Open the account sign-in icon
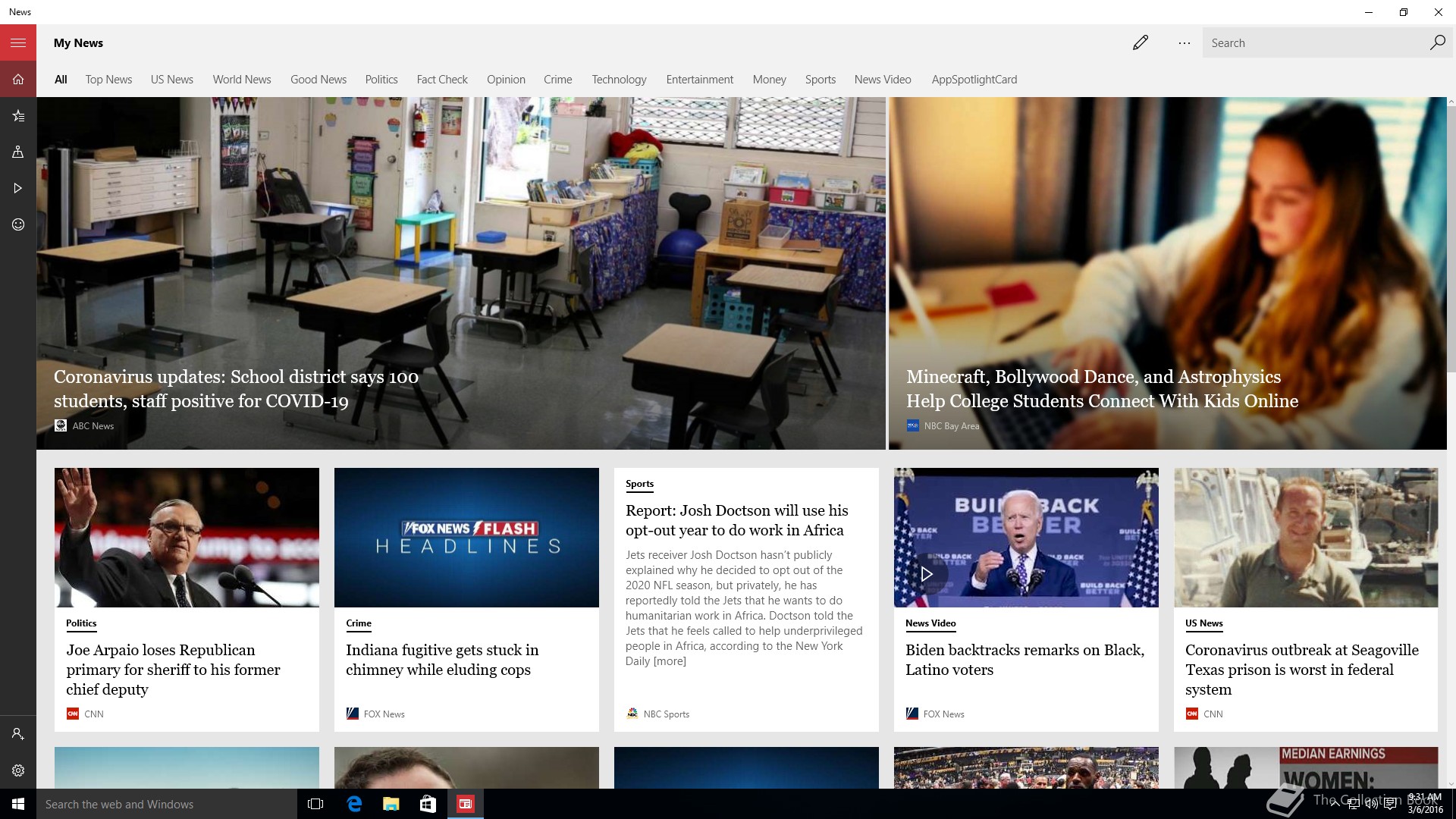Image resolution: width=1456 pixels, height=819 pixels. tap(18, 734)
